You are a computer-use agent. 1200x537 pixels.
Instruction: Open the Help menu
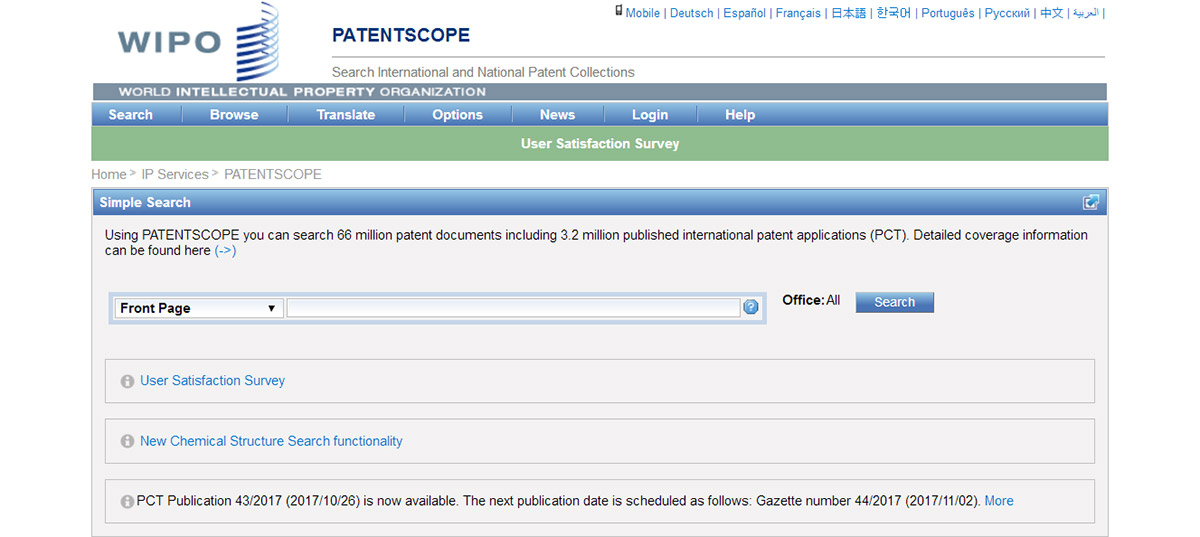click(x=740, y=114)
